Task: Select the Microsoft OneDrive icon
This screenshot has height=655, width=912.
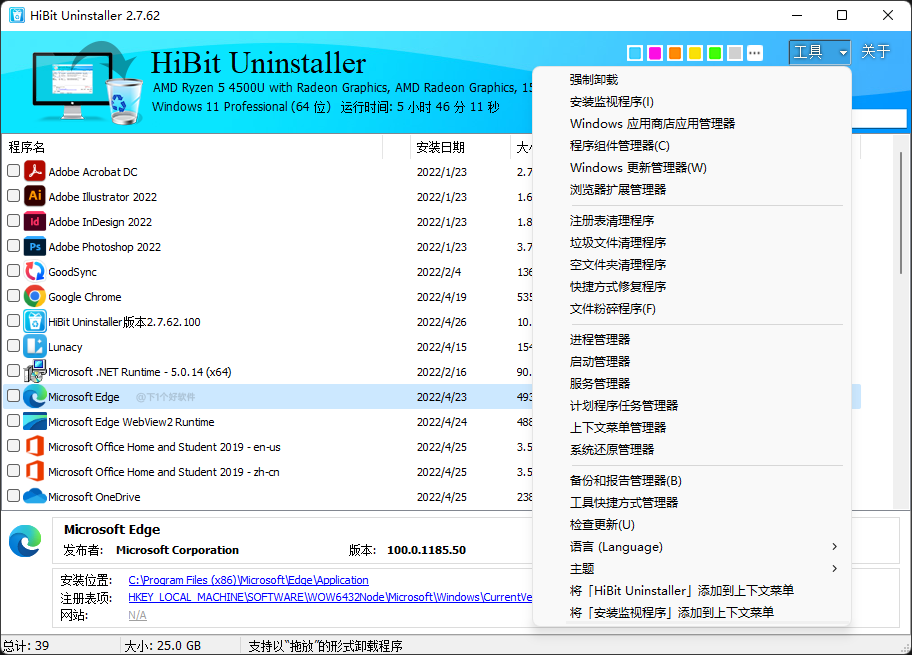Action: (33, 496)
